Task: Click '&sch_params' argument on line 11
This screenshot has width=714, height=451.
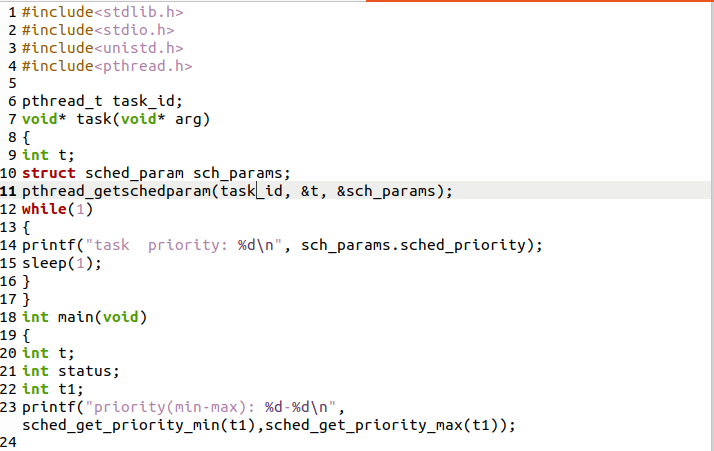Action: pyautogui.click(x=386, y=191)
